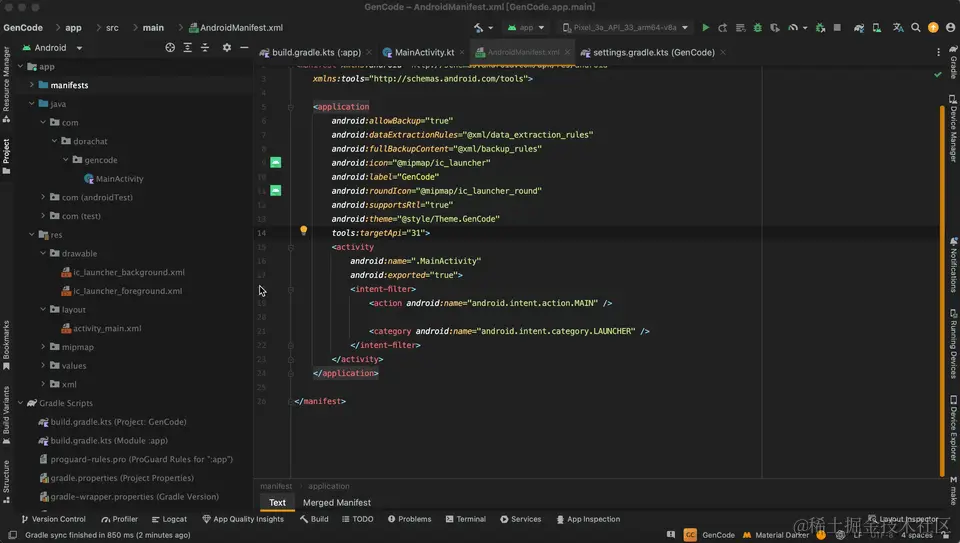
Task: Open the Android project view dropdown
Action: pyautogui.click(x=51, y=48)
